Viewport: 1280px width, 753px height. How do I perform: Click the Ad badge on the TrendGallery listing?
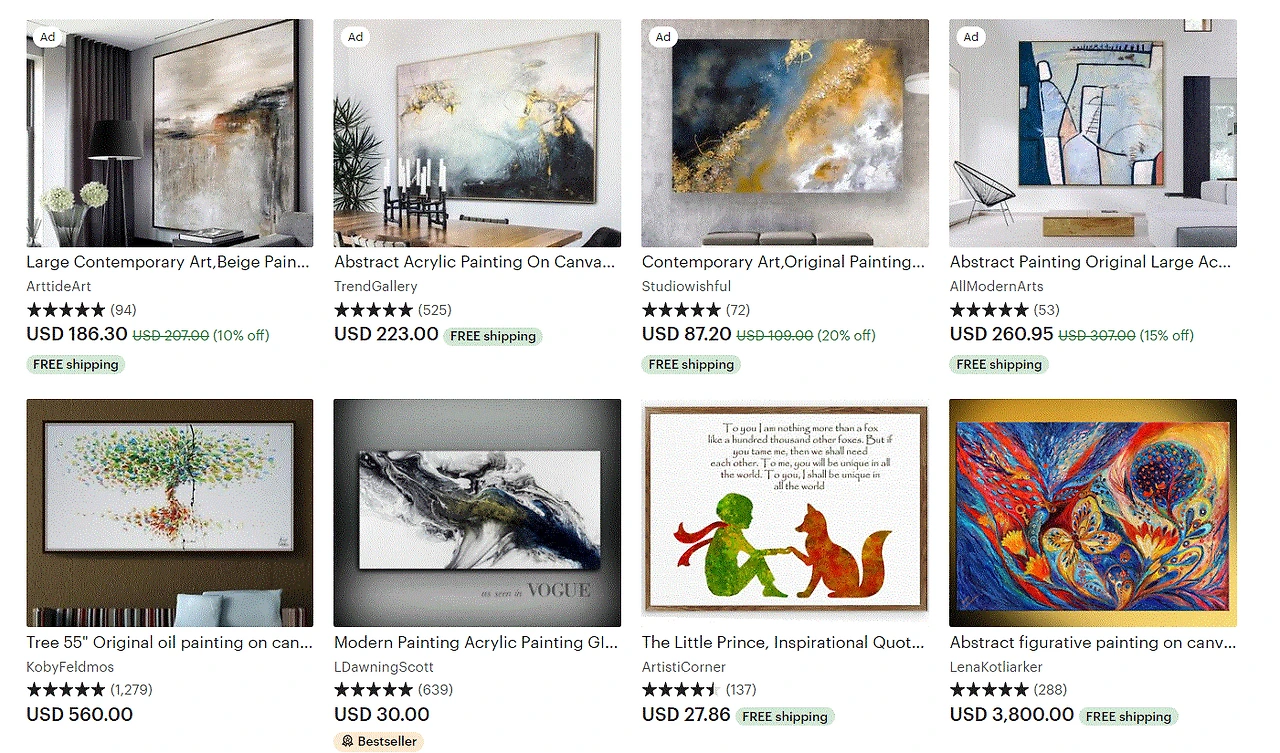tap(355, 37)
